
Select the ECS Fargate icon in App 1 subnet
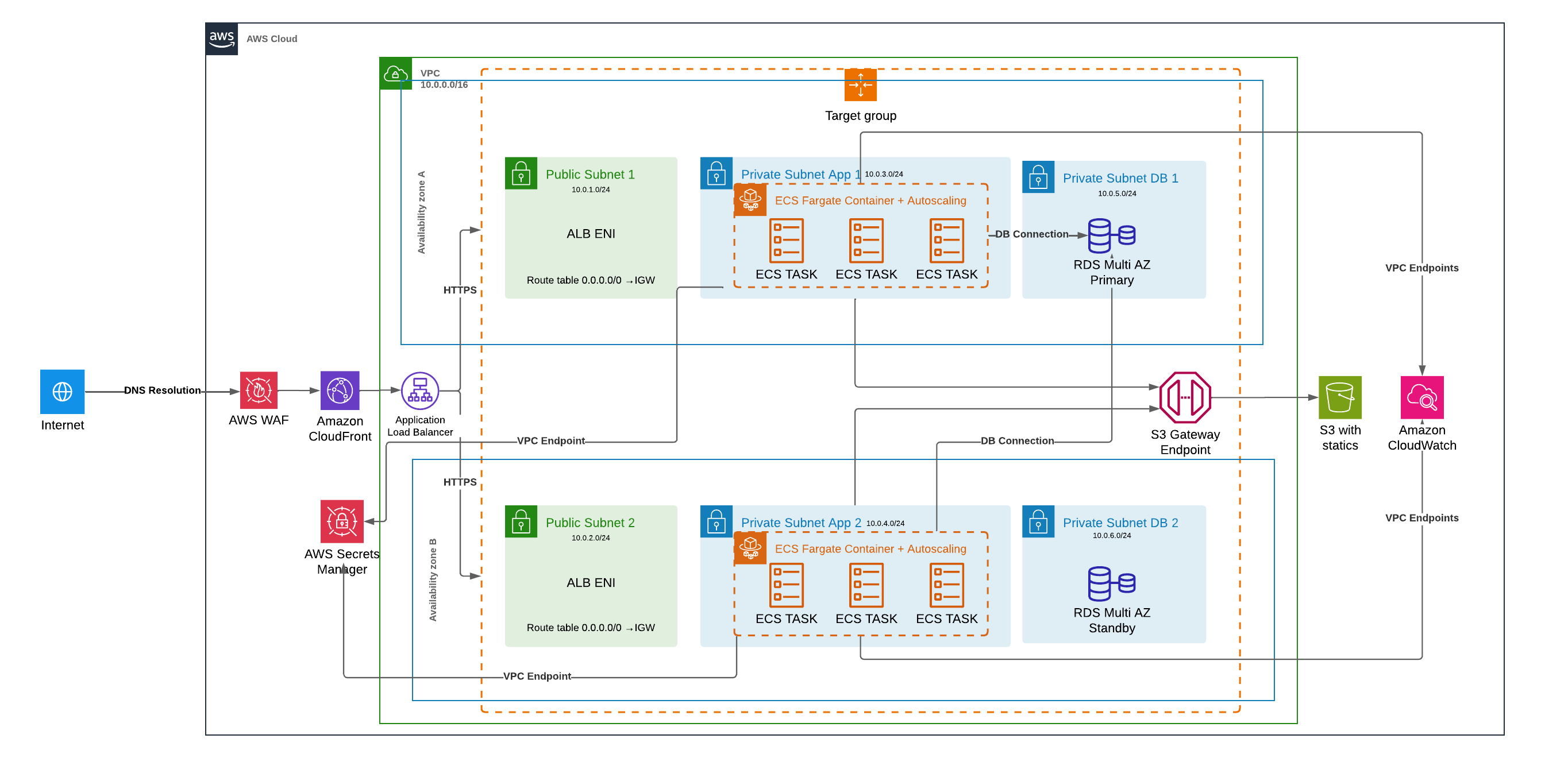pos(750,200)
